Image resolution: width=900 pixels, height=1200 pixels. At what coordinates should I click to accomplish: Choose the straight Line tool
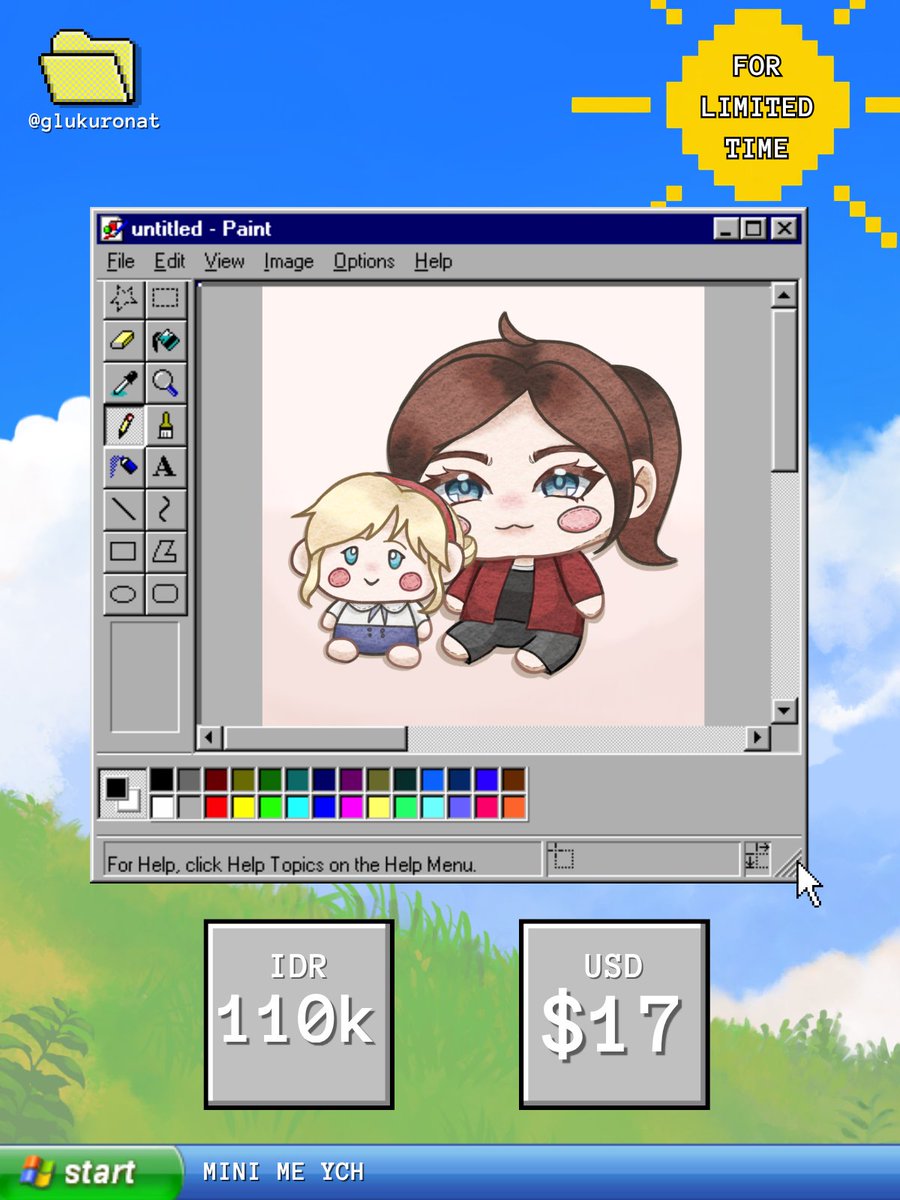[x=124, y=509]
